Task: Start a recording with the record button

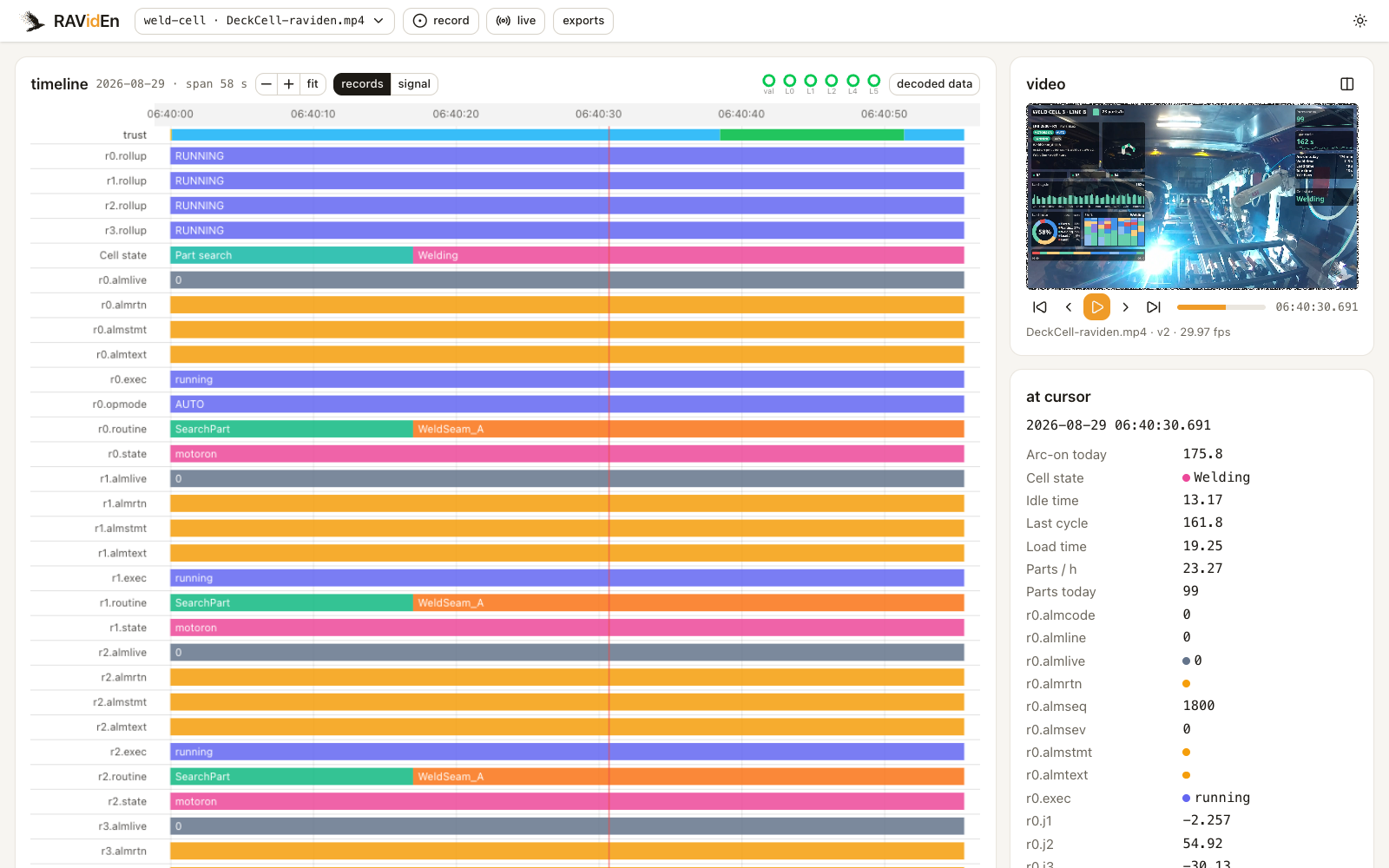Action: coord(440,21)
